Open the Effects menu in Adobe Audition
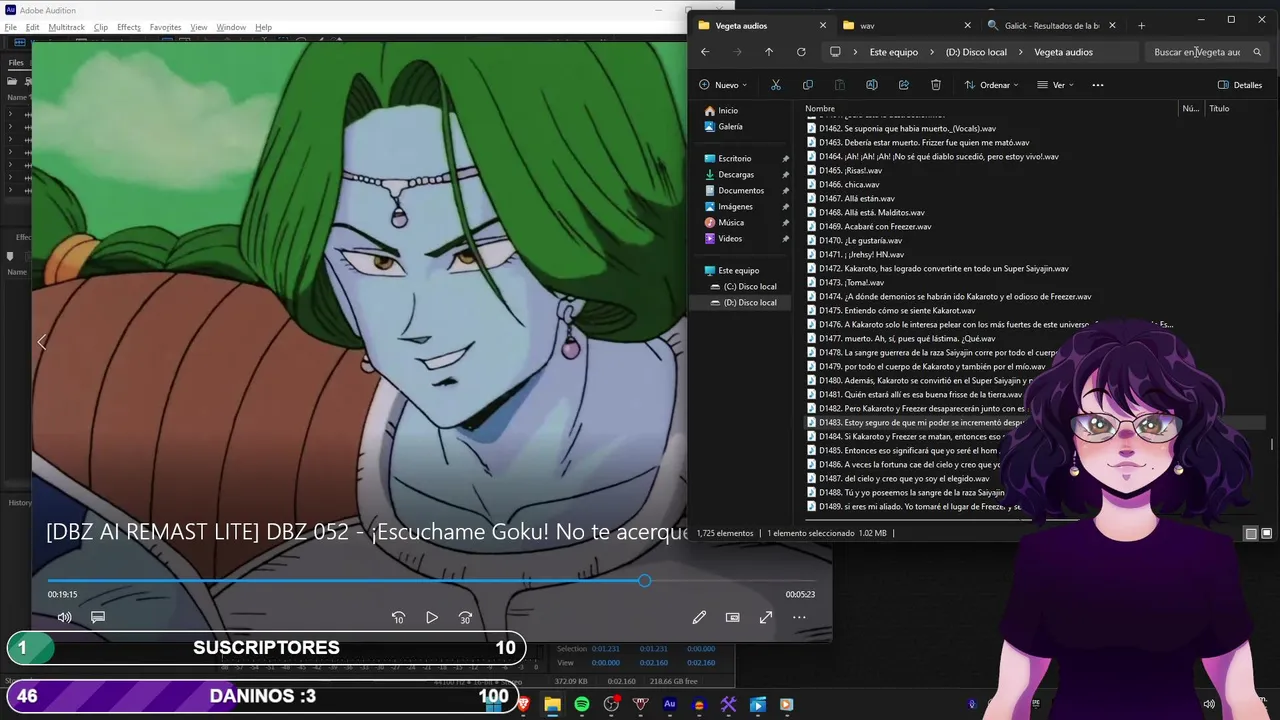1280x720 pixels. pyautogui.click(x=129, y=27)
